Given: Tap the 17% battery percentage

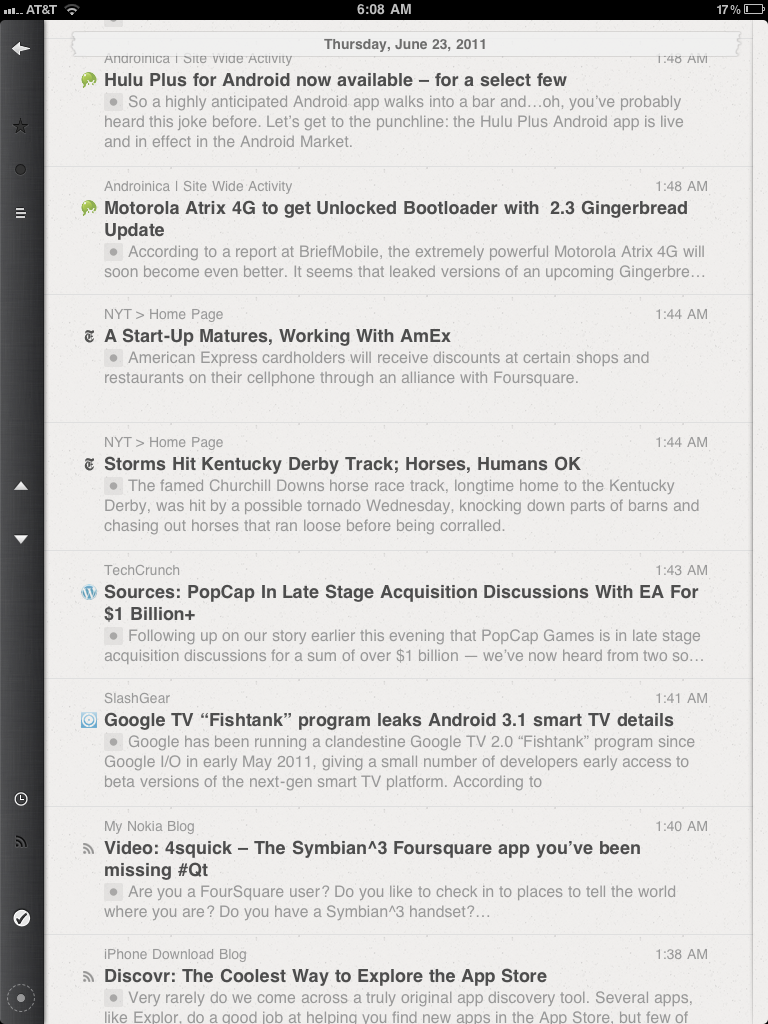Looking at the screenshot, I should [728, 9].
